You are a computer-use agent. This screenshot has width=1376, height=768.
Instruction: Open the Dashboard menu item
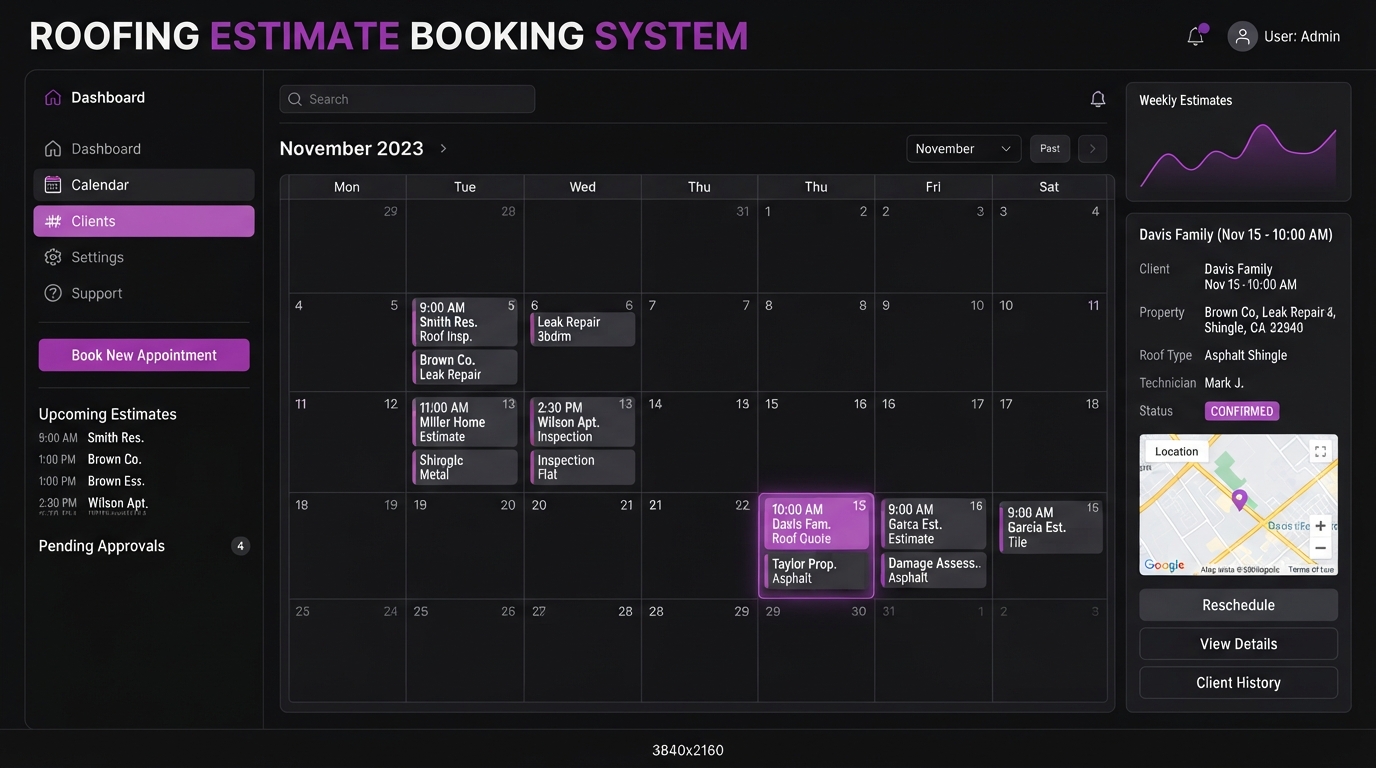click(144, 149)
